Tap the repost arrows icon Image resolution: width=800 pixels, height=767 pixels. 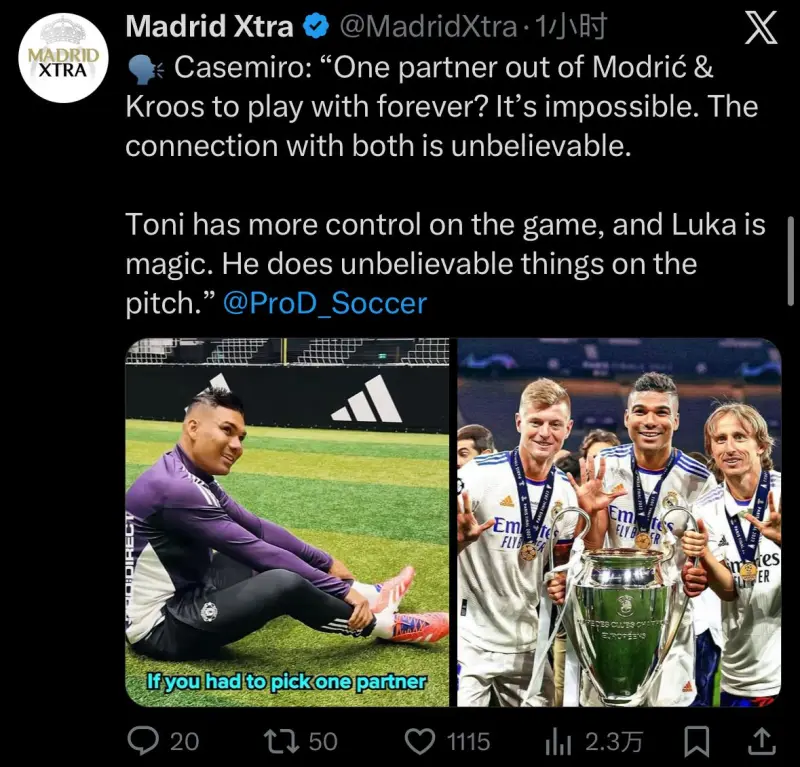click(x=281, y=741)
